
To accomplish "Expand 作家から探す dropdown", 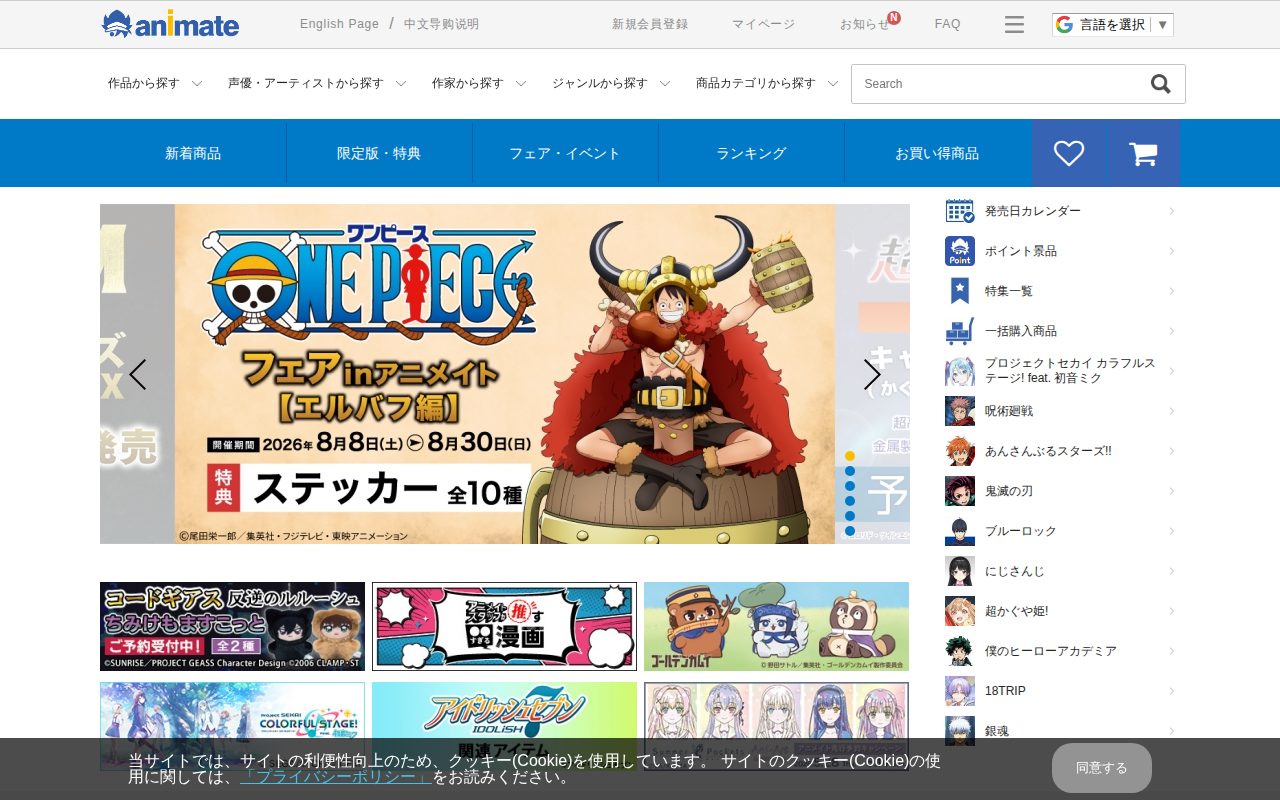I will pos(479,84).
